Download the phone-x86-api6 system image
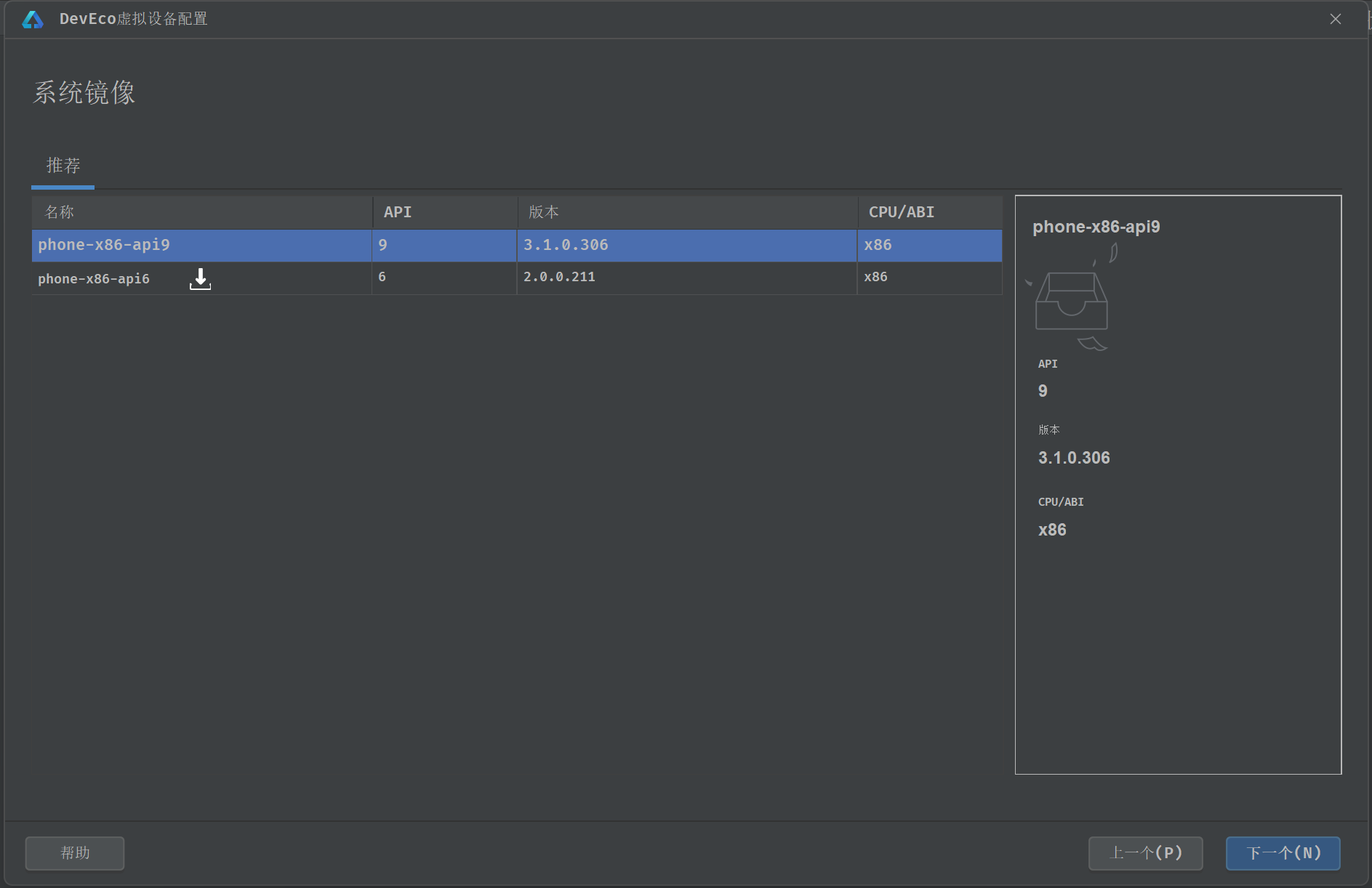1372x888 pixels. pyautogui.click(x=200, y=279)
